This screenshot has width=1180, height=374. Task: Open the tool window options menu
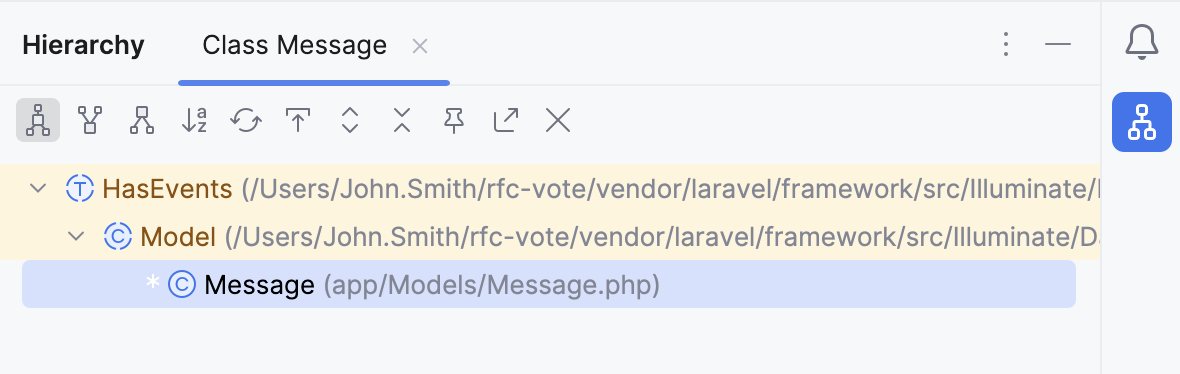pyautogui.click(x=1006, y=45)
